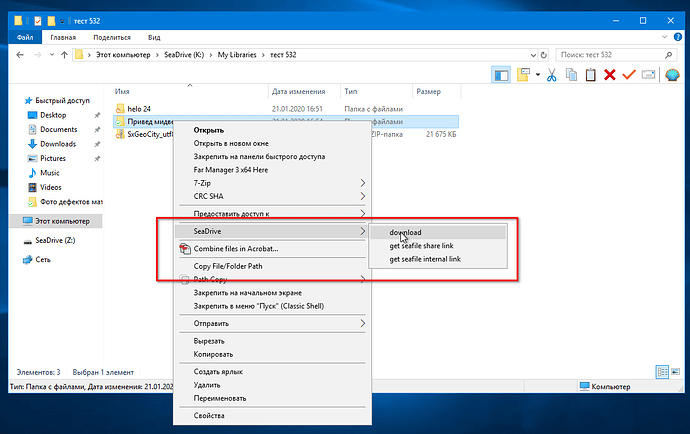Open the Главная ribbon tab
The image size is (690, 434).
pyautogui.click(x=63, y=37)
